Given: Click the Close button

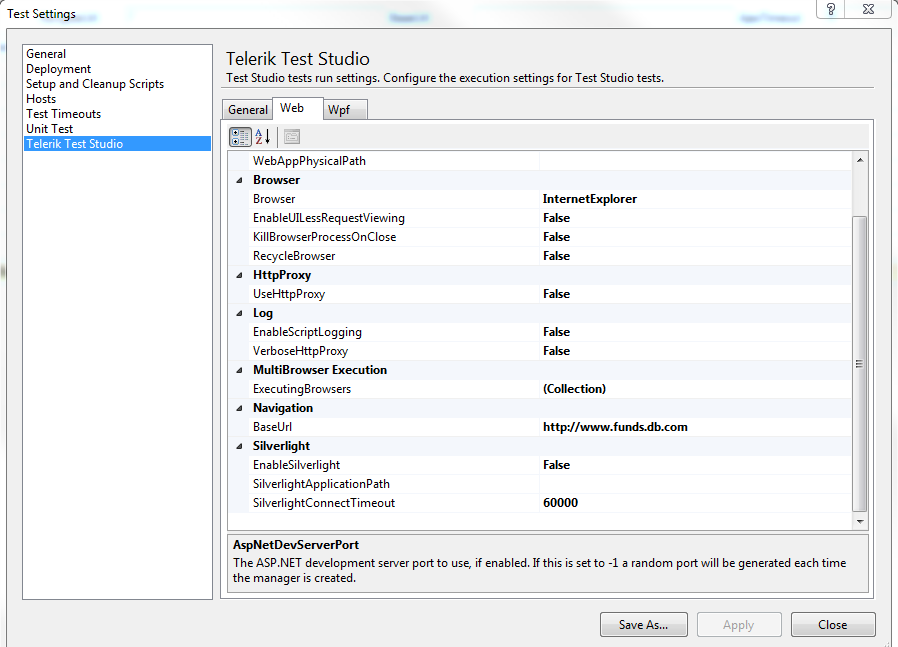Looking at the screenshot, I should click(x=832, y=625).
